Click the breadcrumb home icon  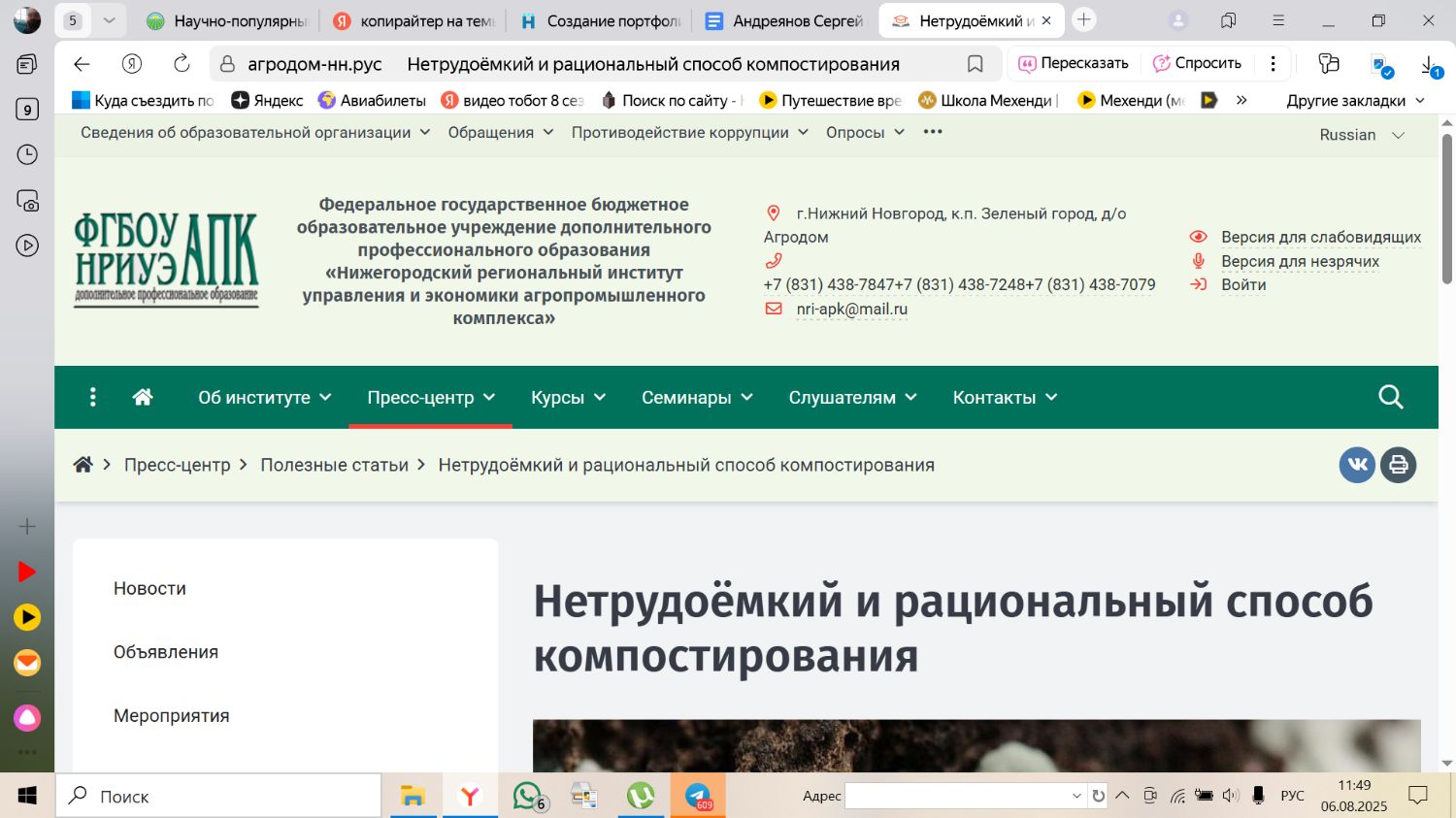[x=83, y=465]
